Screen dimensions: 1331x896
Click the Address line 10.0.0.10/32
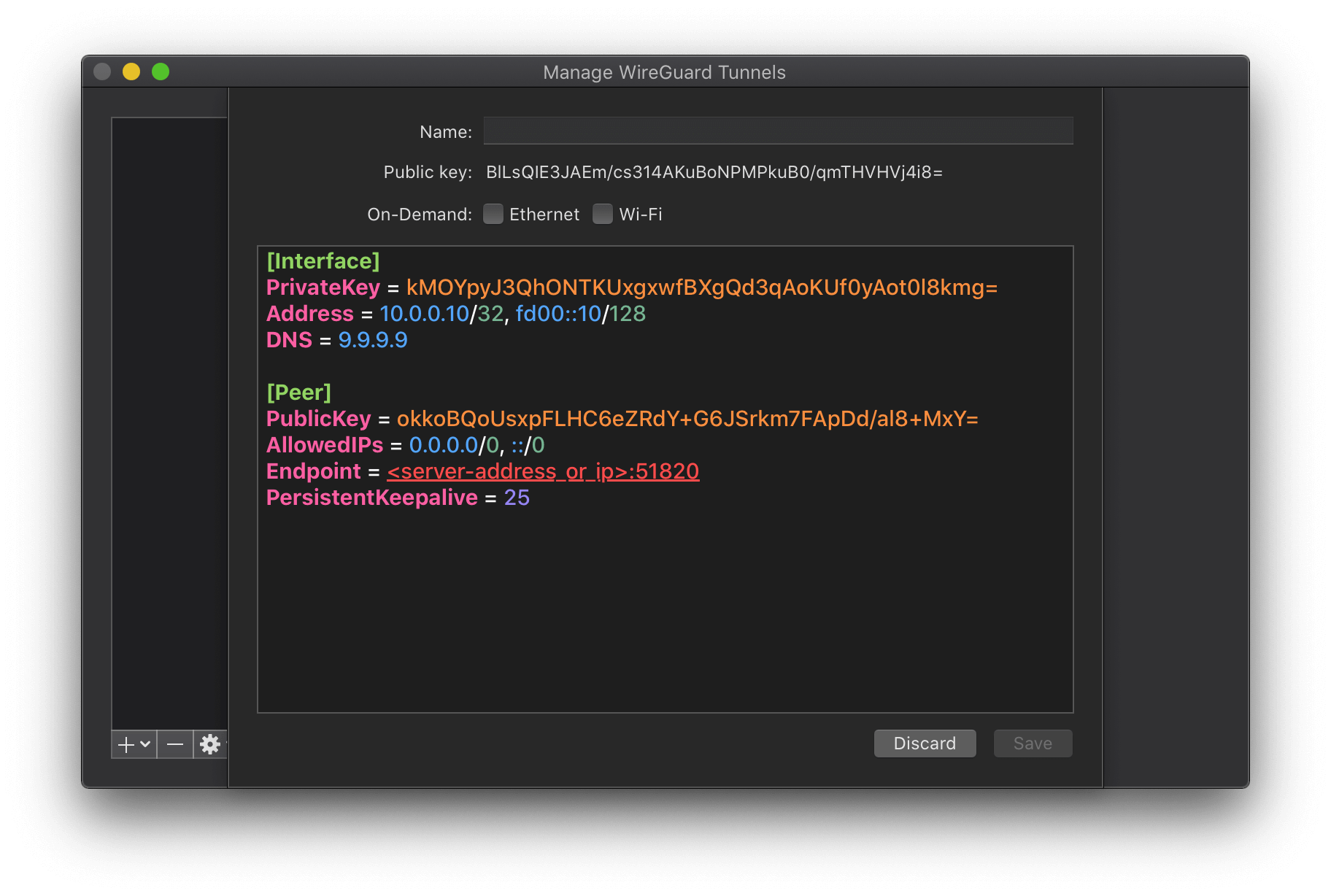point(441,314)
